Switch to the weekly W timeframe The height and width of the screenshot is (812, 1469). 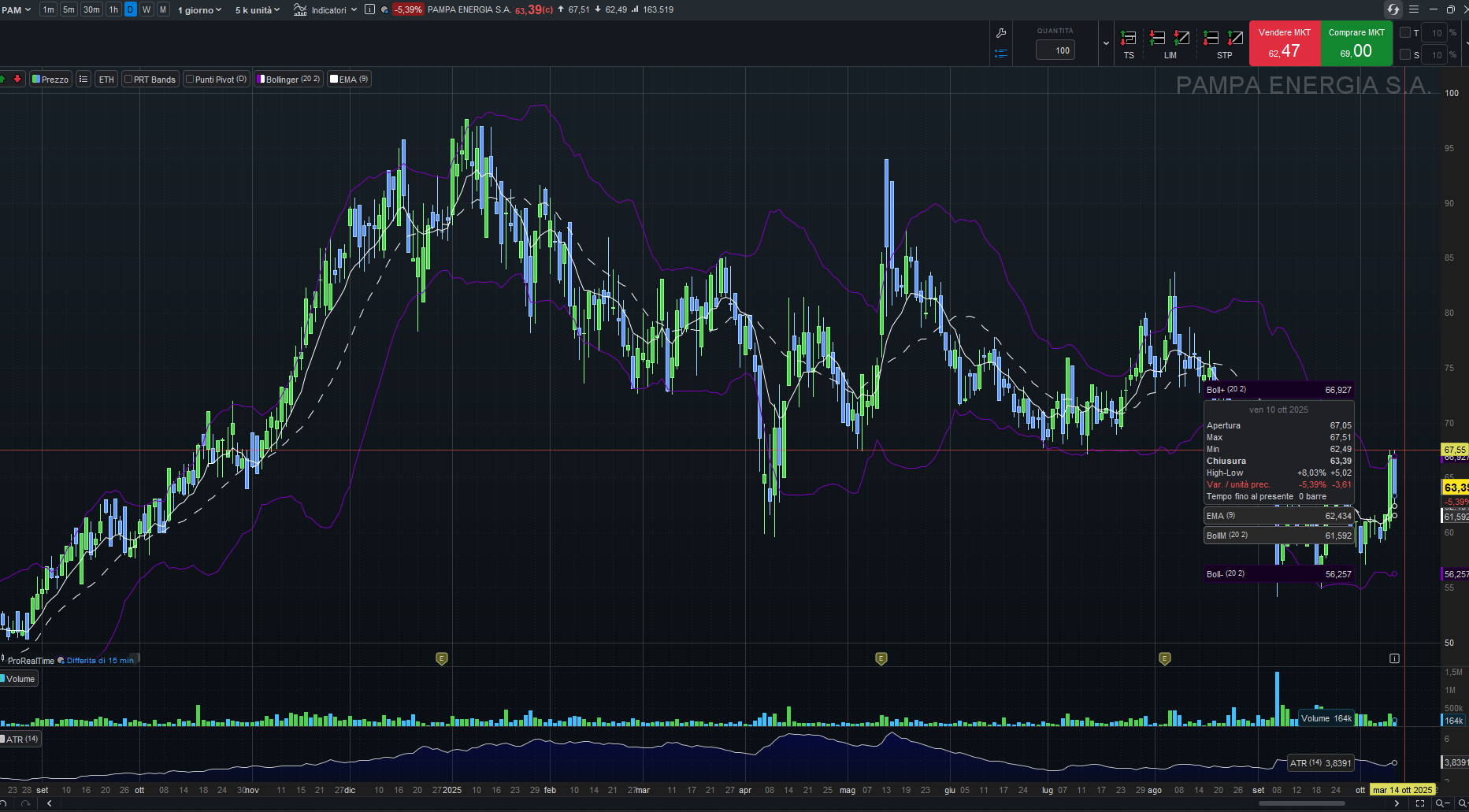147,9
